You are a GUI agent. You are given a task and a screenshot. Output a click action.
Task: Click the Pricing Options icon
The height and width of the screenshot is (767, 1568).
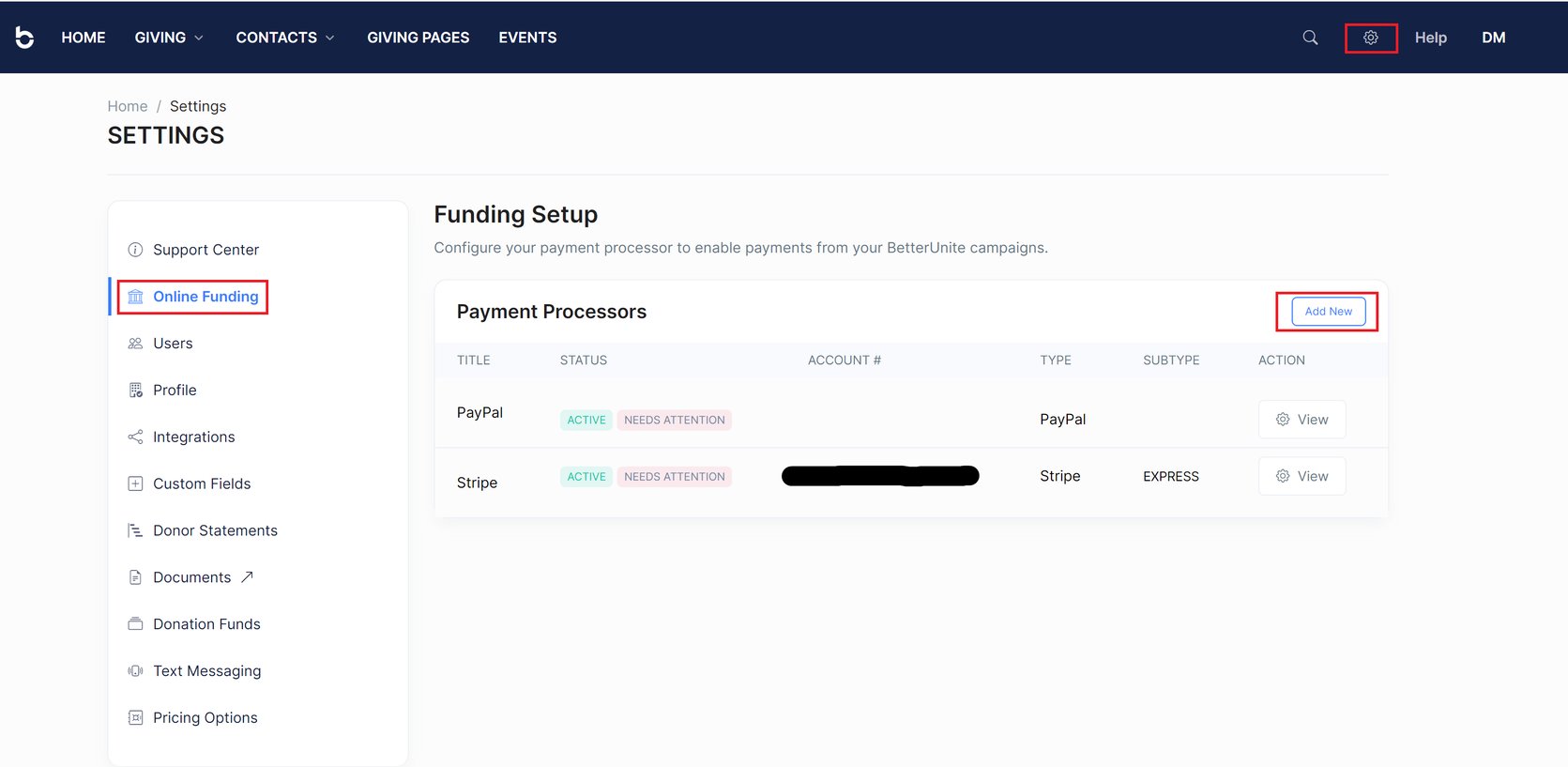(x=135, y=718)
